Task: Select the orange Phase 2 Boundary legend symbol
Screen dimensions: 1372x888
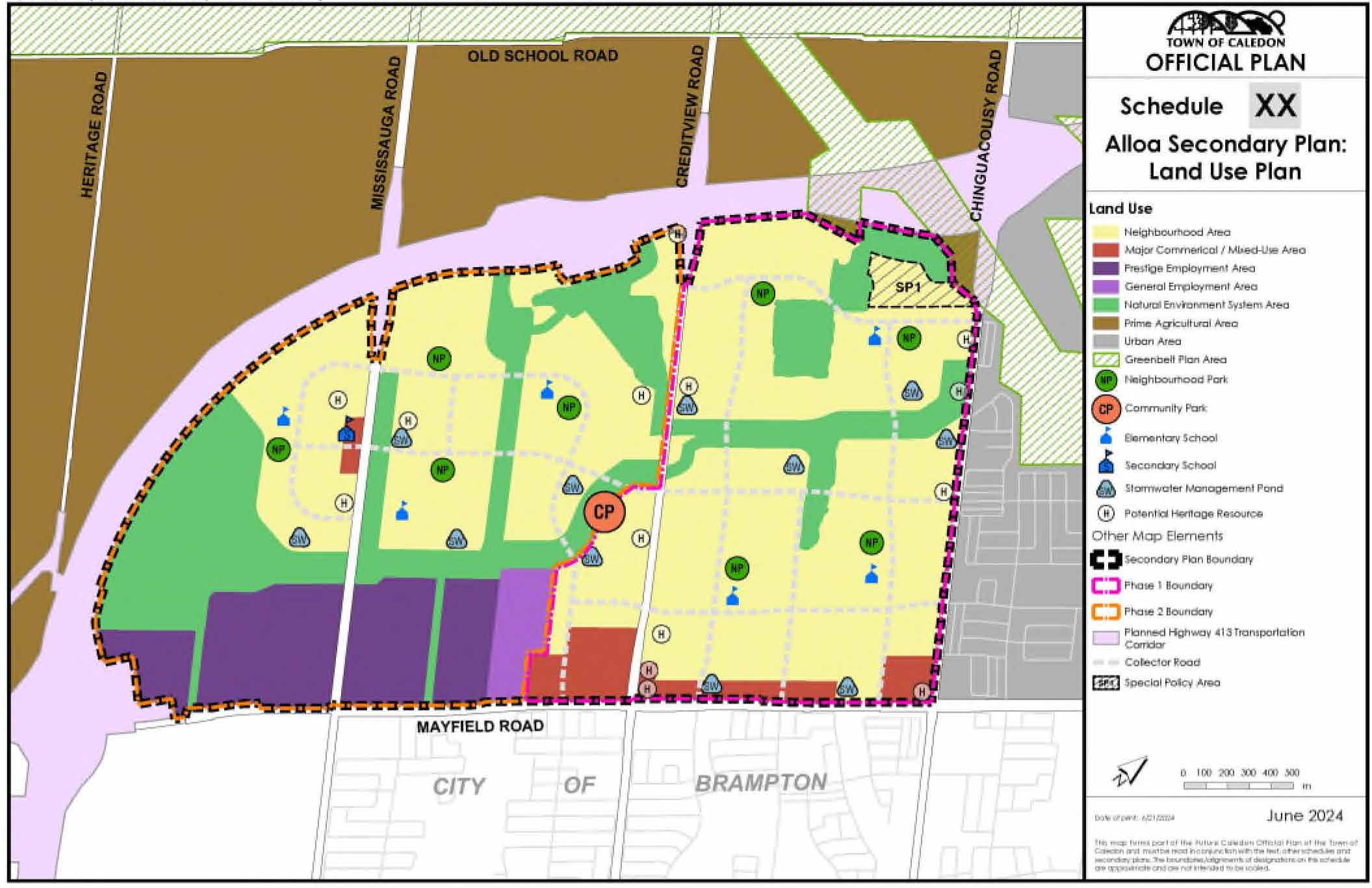Action: tap(1105, 611)
